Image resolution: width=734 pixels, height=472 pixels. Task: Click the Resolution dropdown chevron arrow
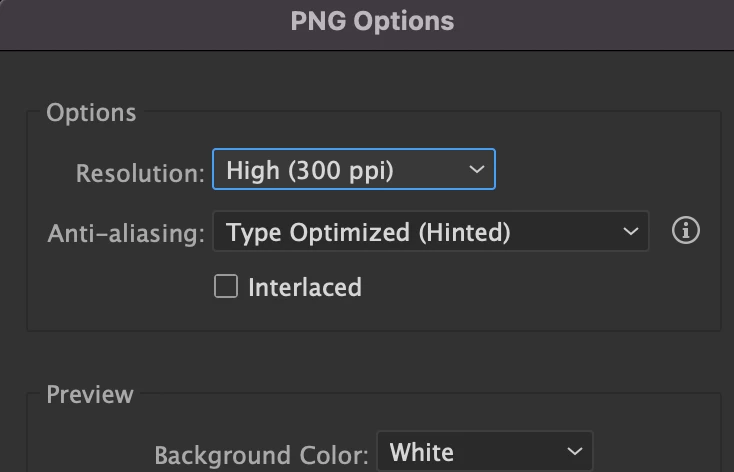(476, 170)
